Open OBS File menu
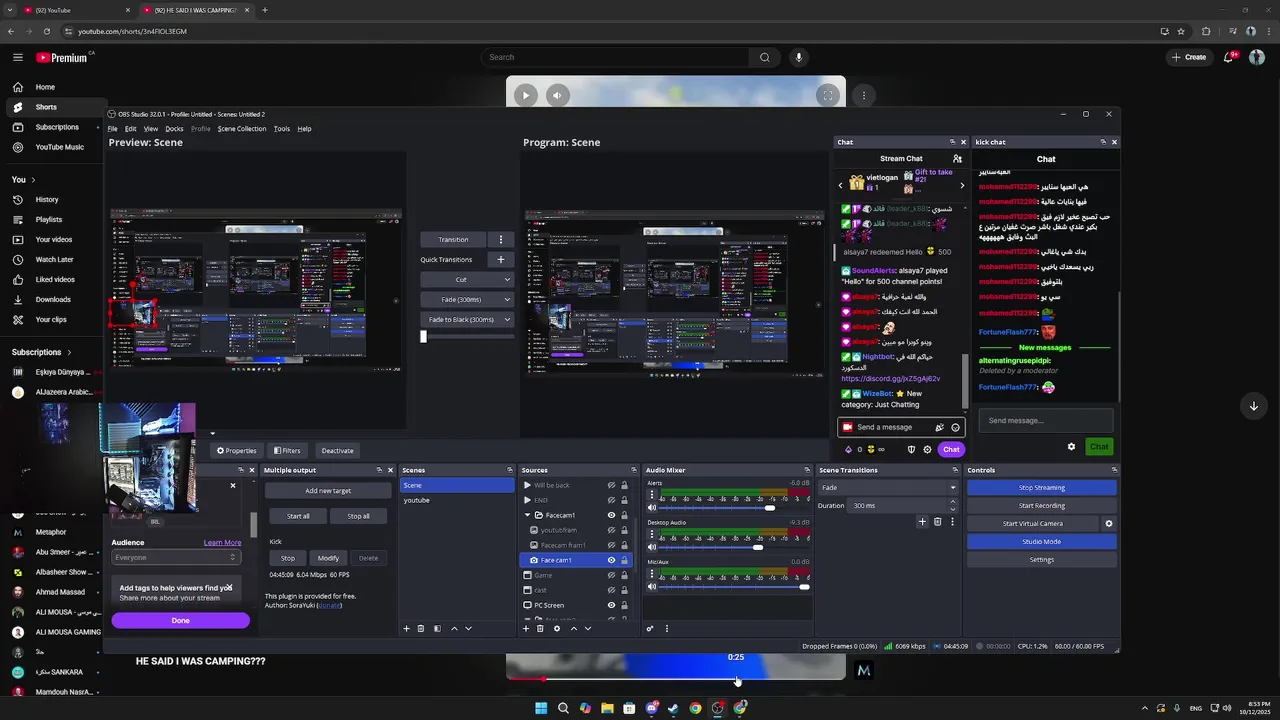1280x720 pixels. (x=113, y=128)
